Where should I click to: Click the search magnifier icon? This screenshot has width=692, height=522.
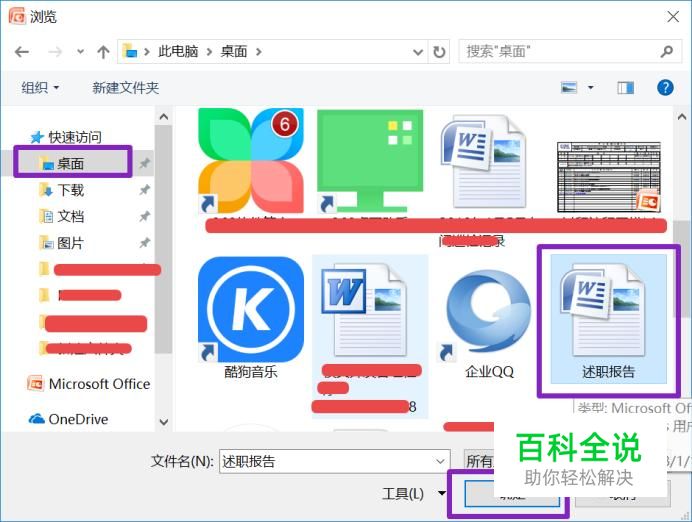(x=667, y=52)
